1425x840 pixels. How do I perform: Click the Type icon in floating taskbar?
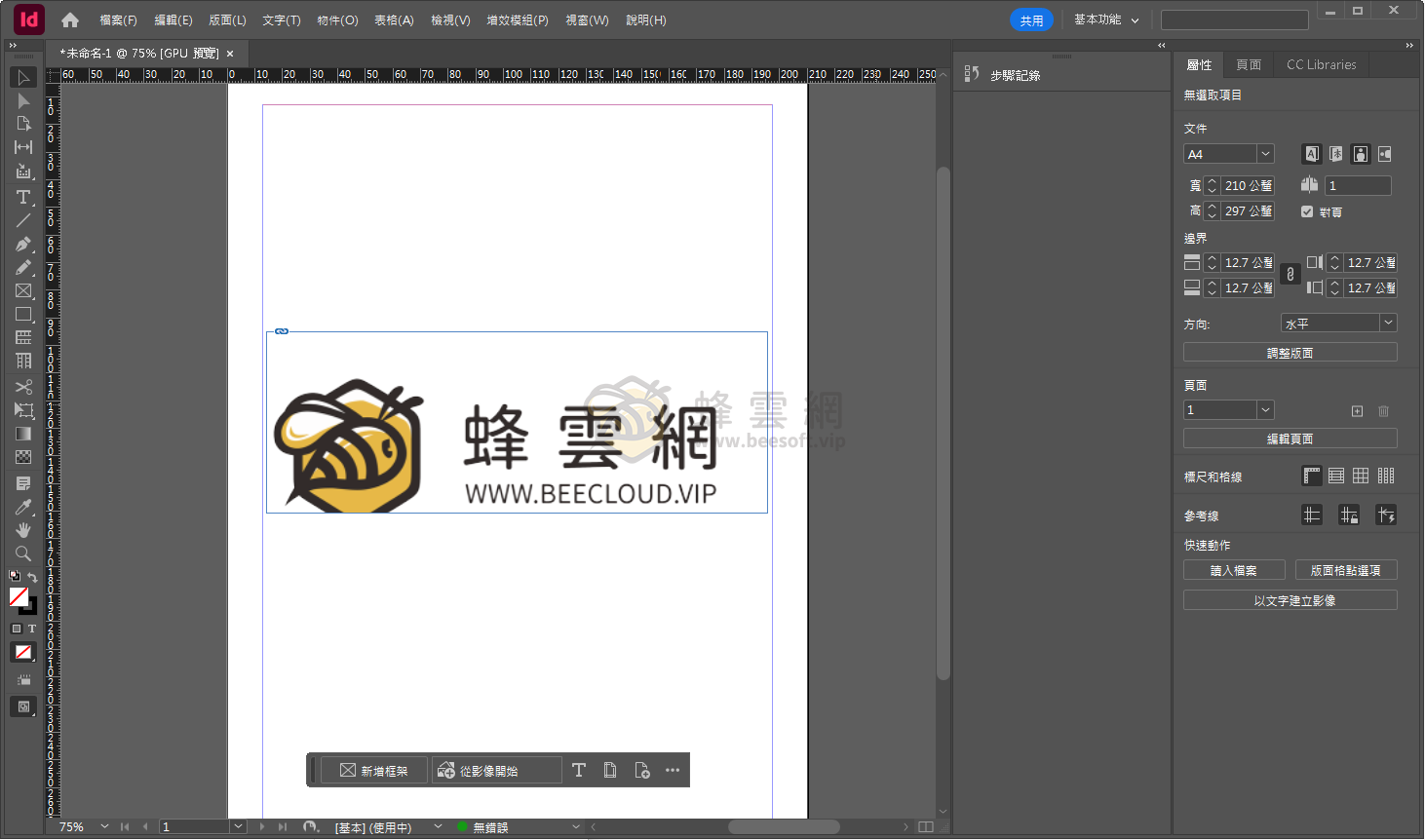click(579, 770)
